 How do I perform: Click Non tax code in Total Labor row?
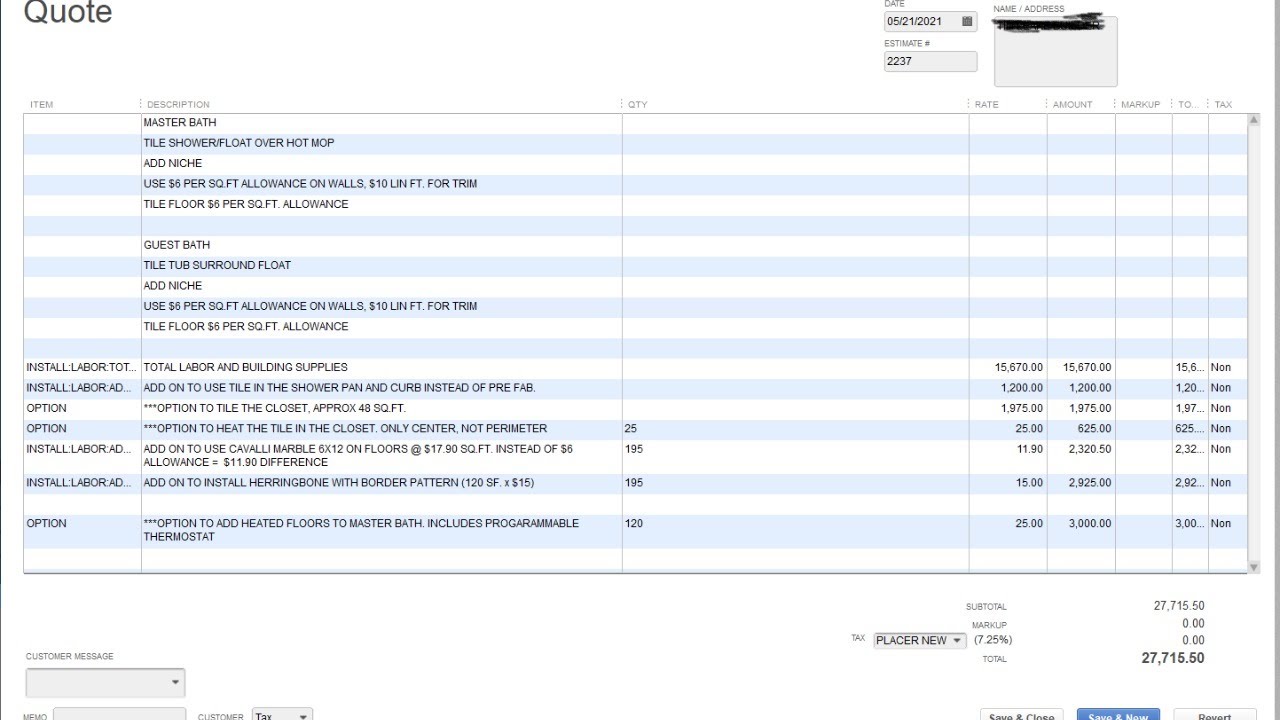tap(1221, 367)
